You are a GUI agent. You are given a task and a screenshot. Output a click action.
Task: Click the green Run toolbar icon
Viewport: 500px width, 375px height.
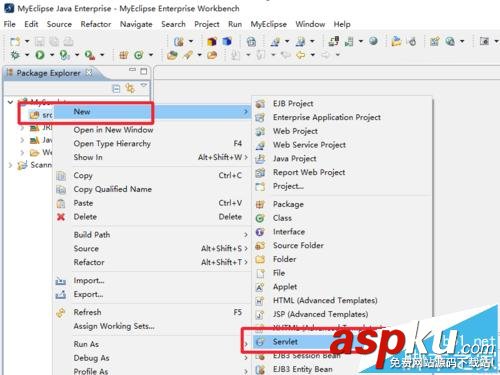40,55
